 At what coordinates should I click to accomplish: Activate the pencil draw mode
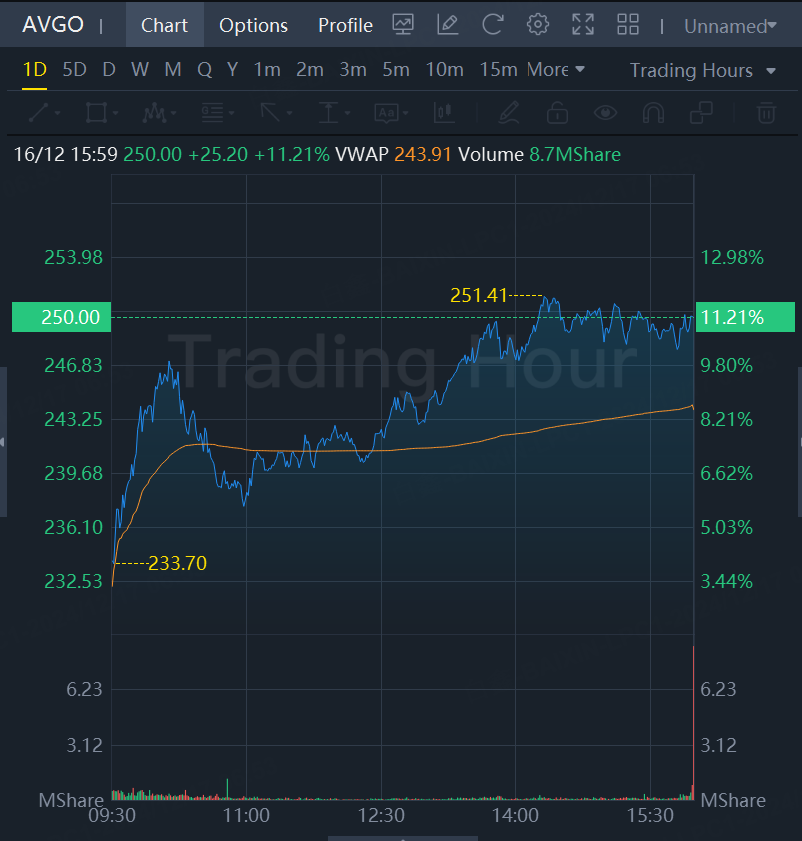509,113
